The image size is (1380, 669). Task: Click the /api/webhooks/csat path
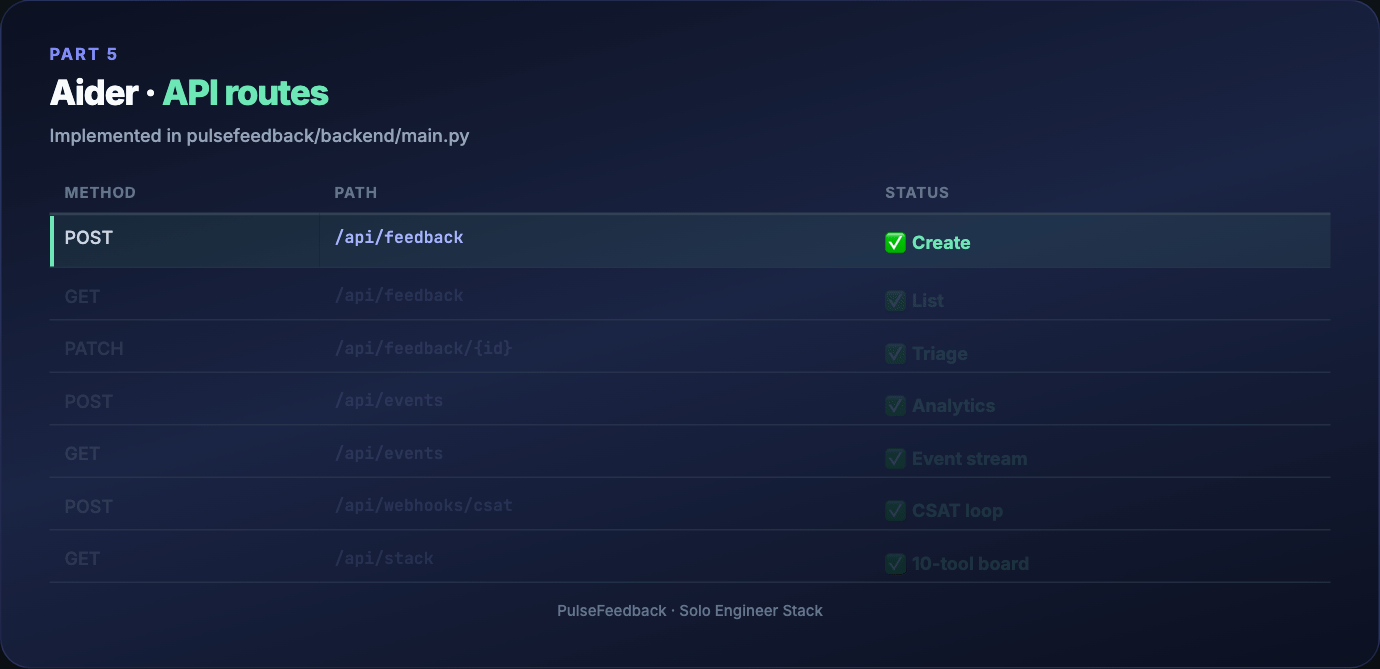[424, 506]
